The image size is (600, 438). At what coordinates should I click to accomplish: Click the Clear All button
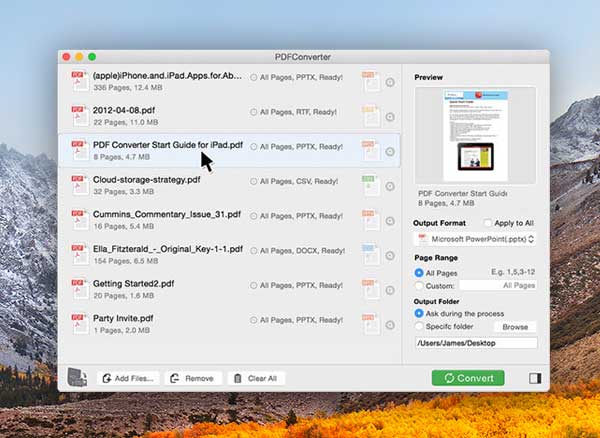pyautogui.click(x=256, y=378)
